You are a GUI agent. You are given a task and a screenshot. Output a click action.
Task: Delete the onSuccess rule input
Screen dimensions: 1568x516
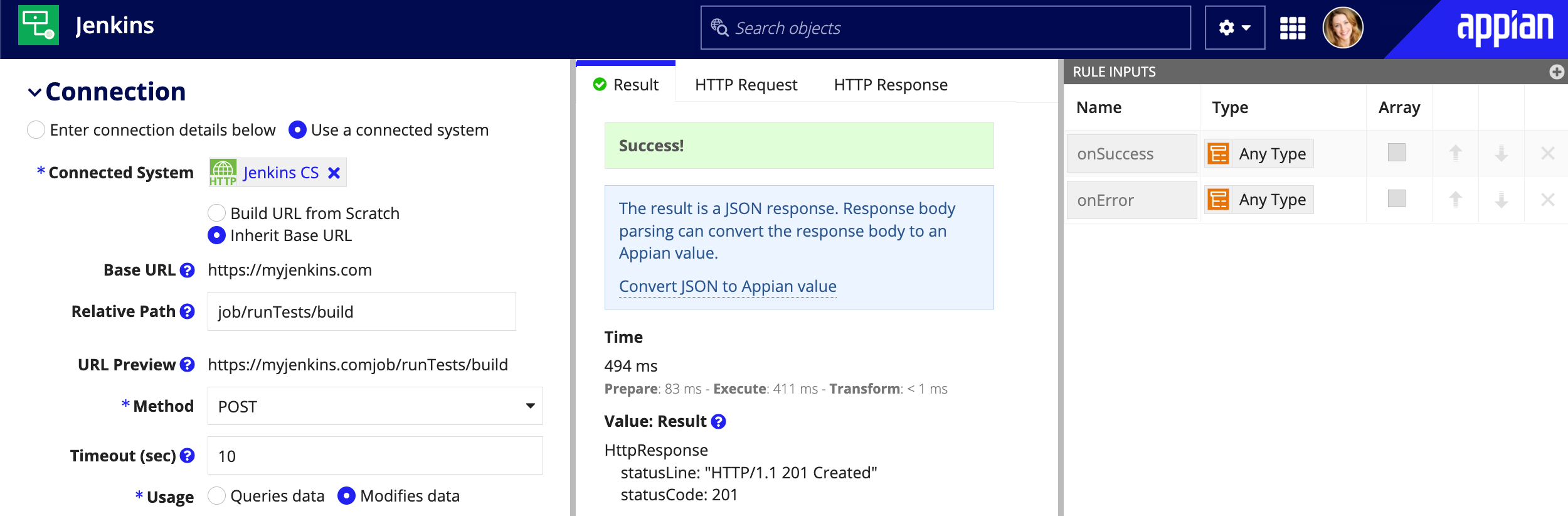pos(1547,153)
